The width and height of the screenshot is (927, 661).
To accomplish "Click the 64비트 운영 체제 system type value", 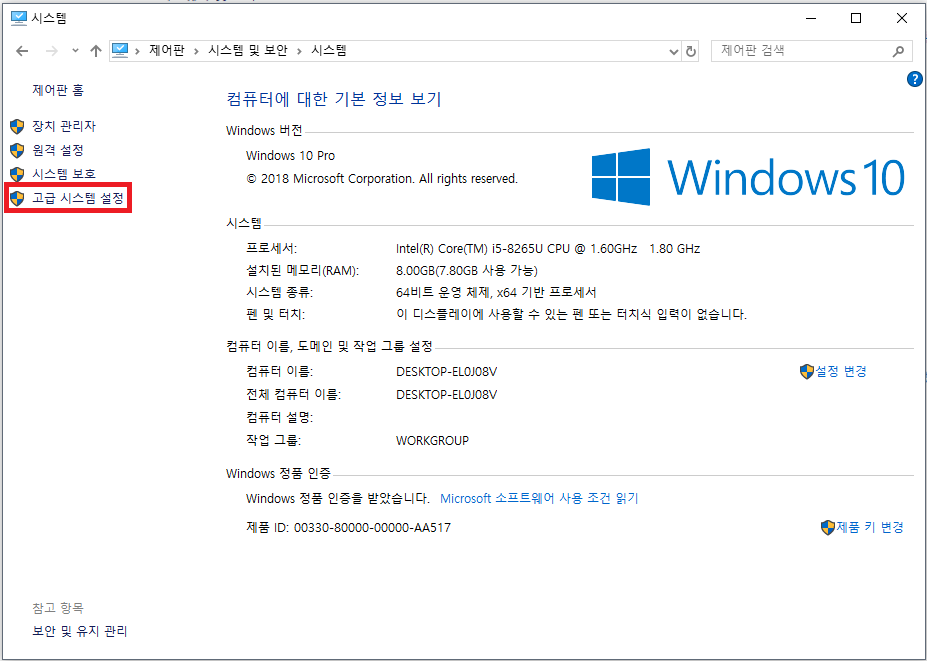I will tap(497, 293).
